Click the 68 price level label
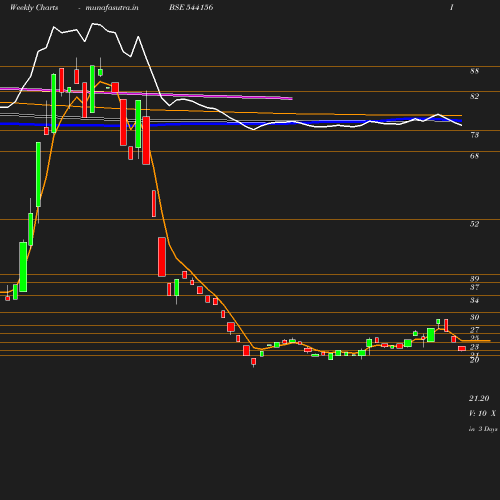Viewport: 500px width, 500px height. [x=474, y=156]
